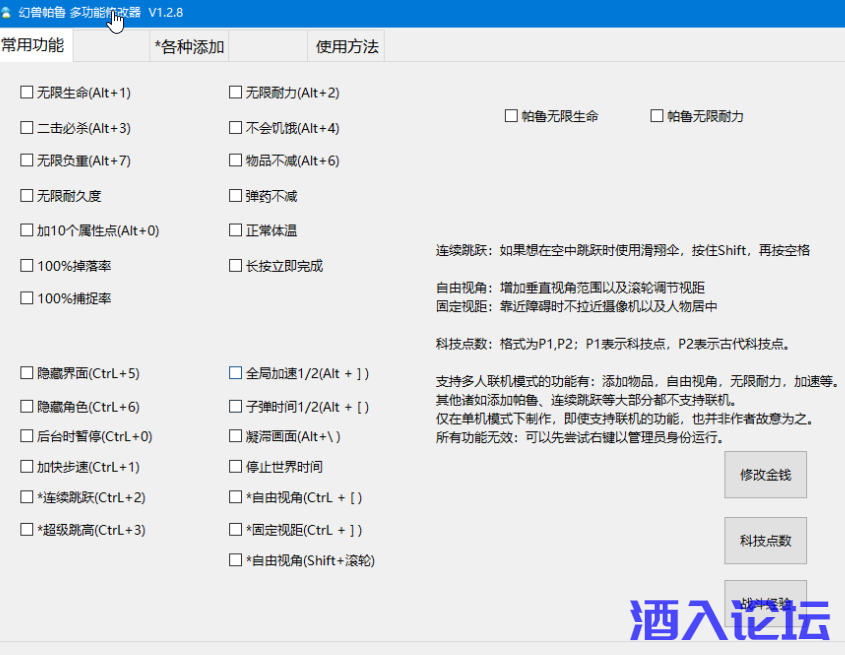Click the 修改金钱 button

(765, 475)
